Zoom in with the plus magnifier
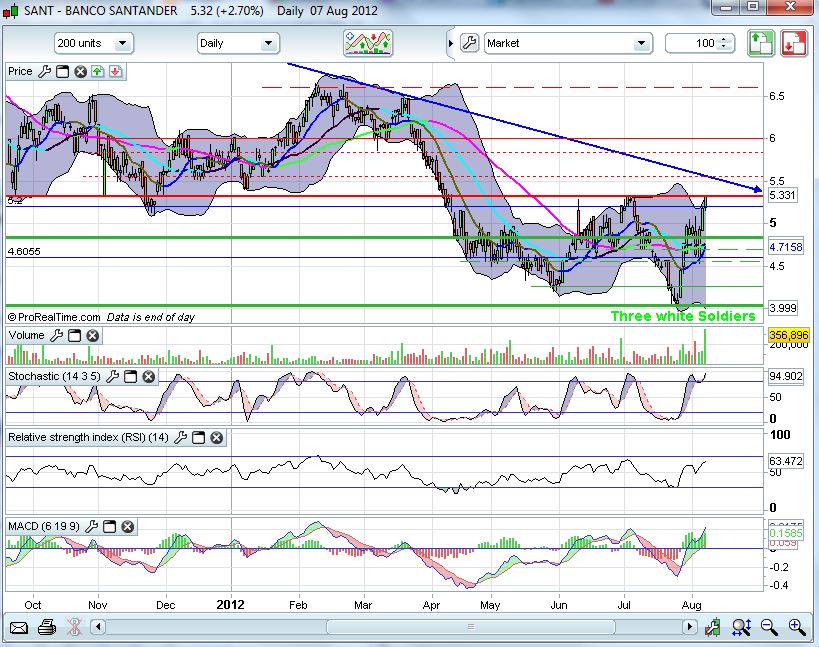Image resolution: width=819 pixels, height=647 pixels. (797, 627)
